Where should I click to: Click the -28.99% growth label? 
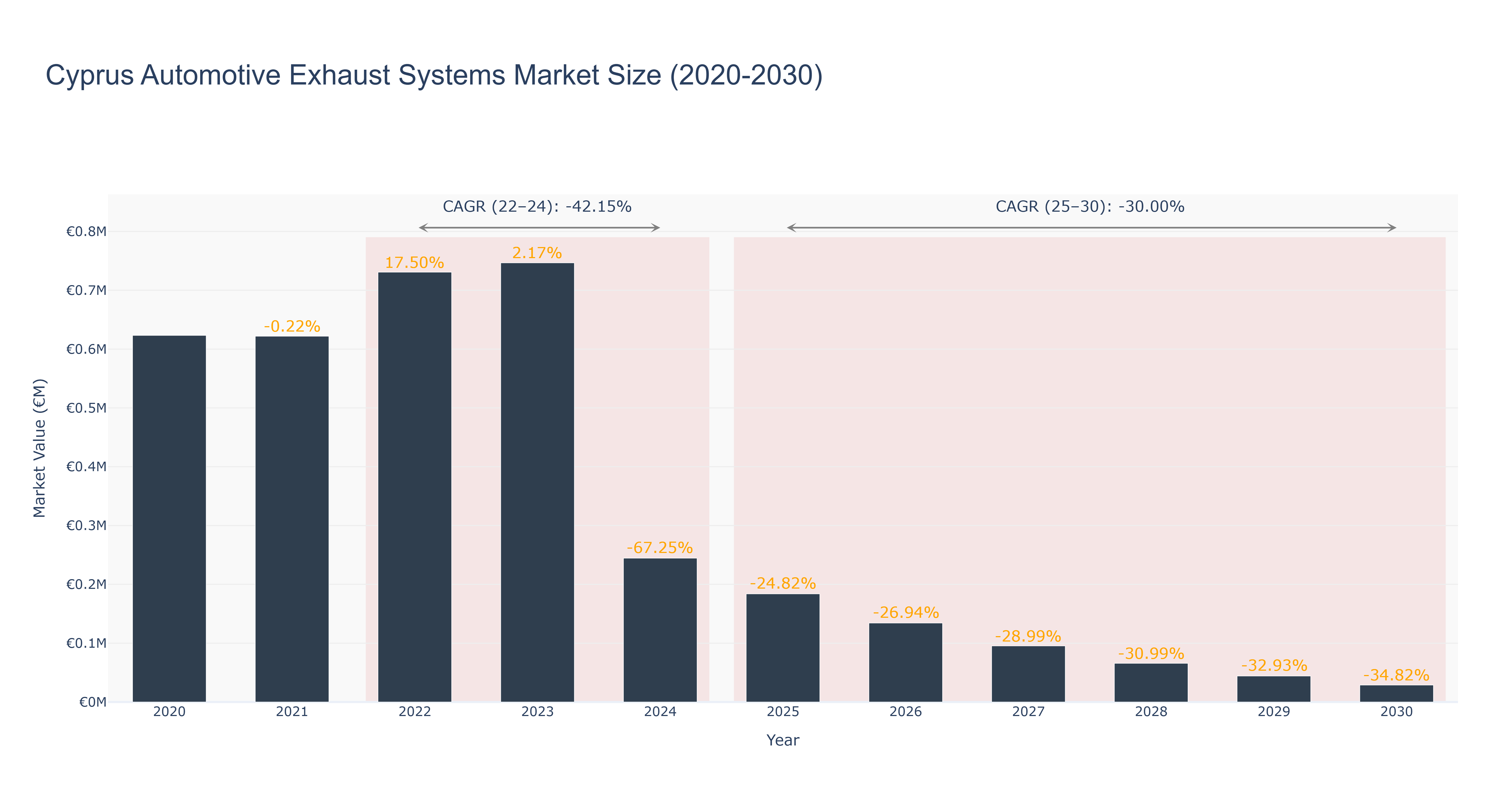tap(1028, 636)
